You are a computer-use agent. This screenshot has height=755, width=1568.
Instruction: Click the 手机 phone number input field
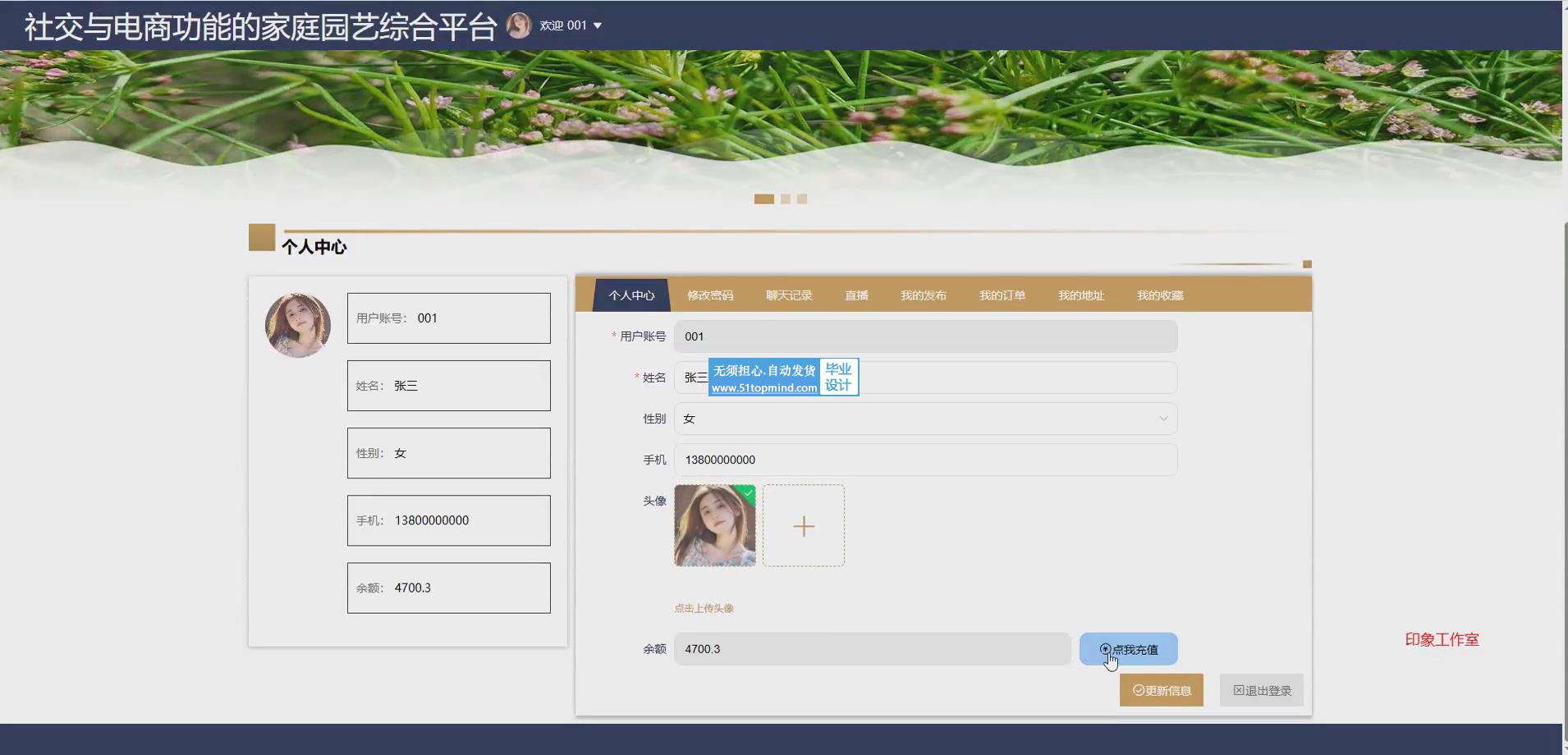[x=925, y=460]
